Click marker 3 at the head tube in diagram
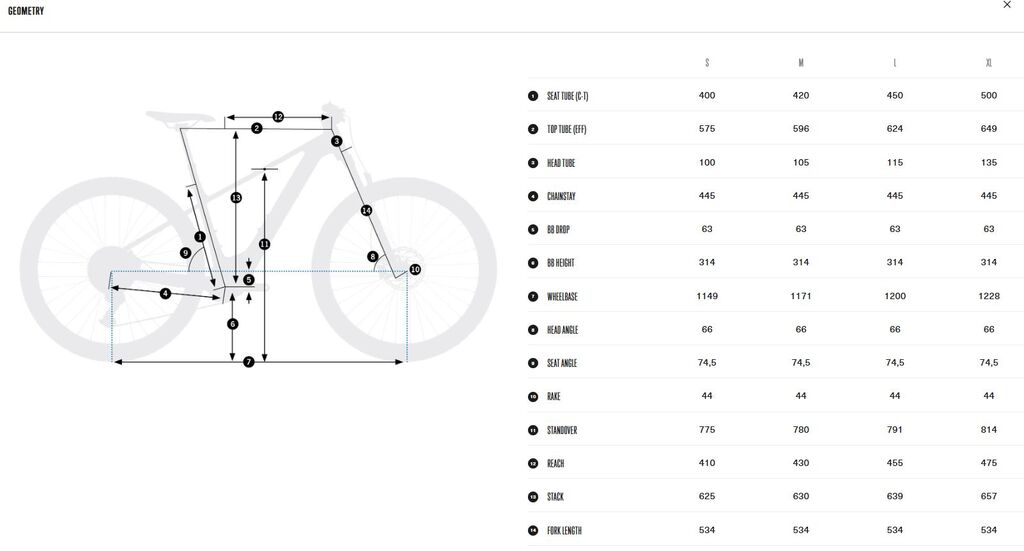 (337, 141)
